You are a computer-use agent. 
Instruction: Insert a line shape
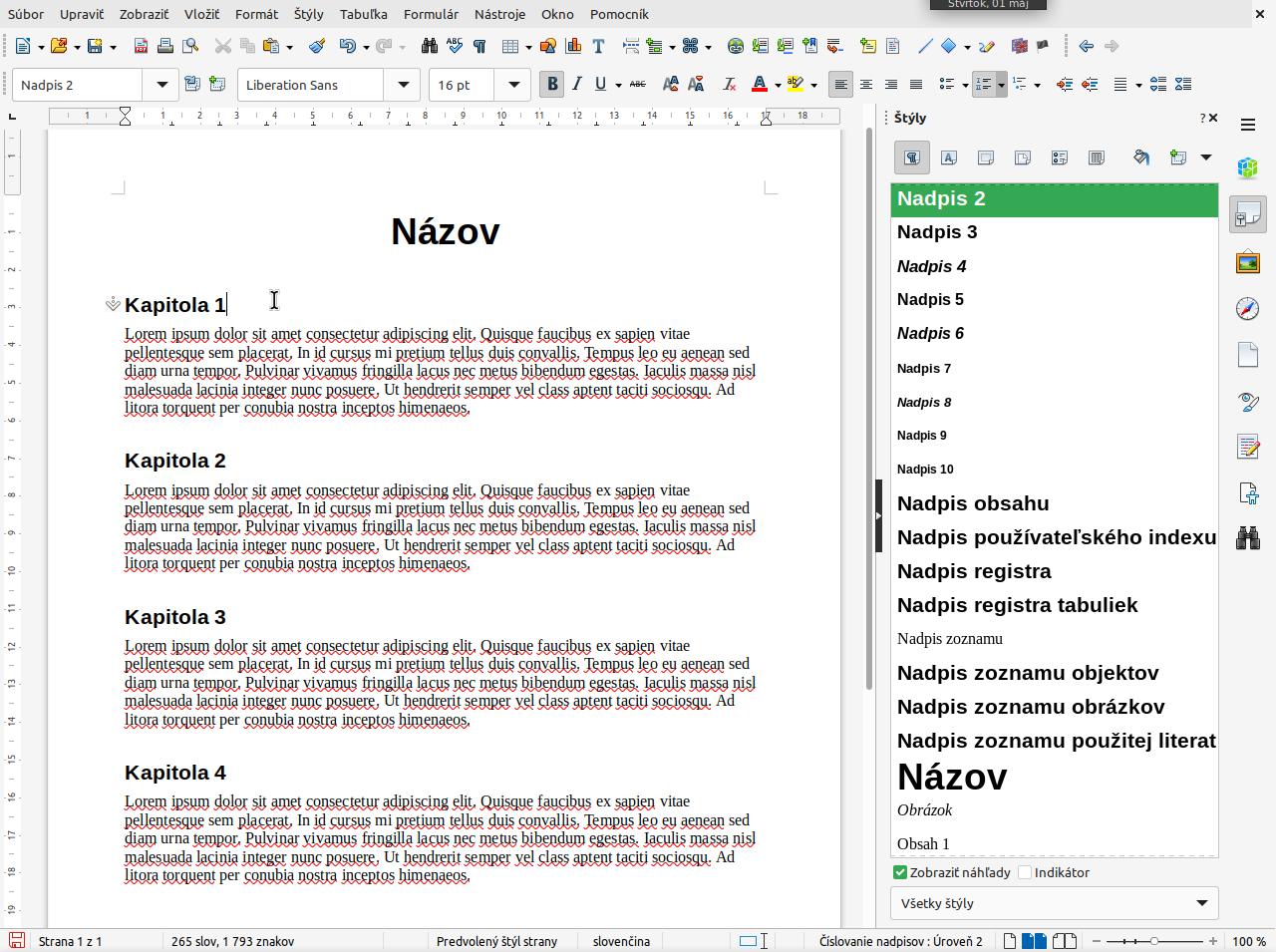(925, 46)
